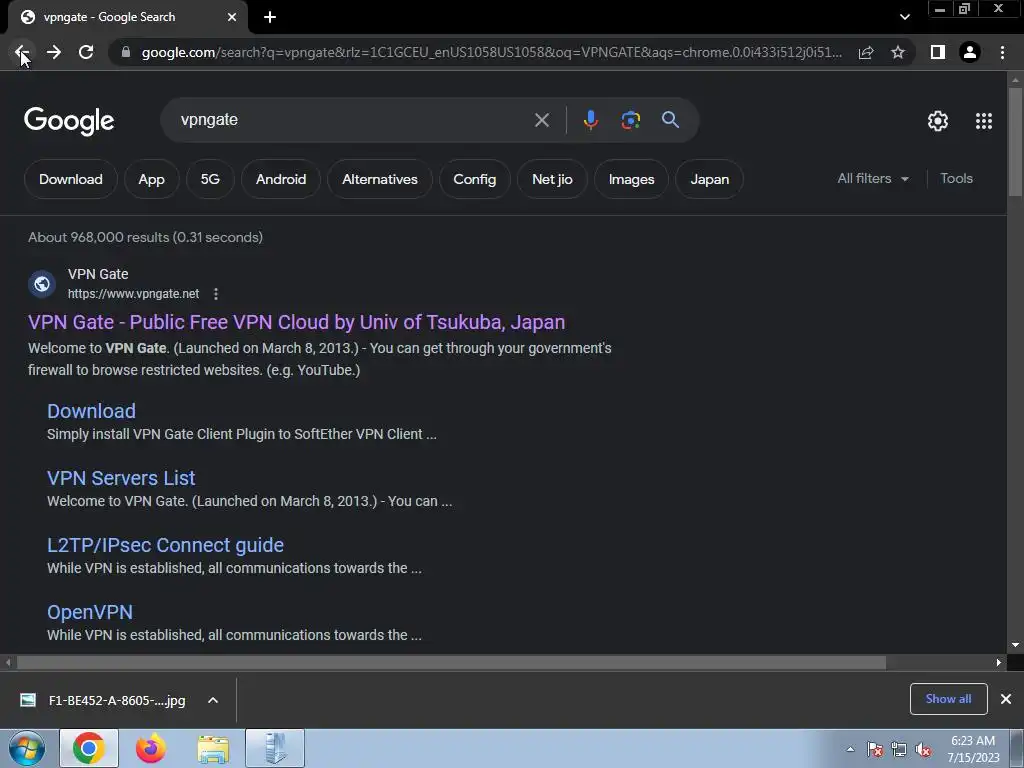The width and height of the screenshot is (1024, 768).
Task: Open Chrome's three-dot menu
Action: (x=1002, y=52)
